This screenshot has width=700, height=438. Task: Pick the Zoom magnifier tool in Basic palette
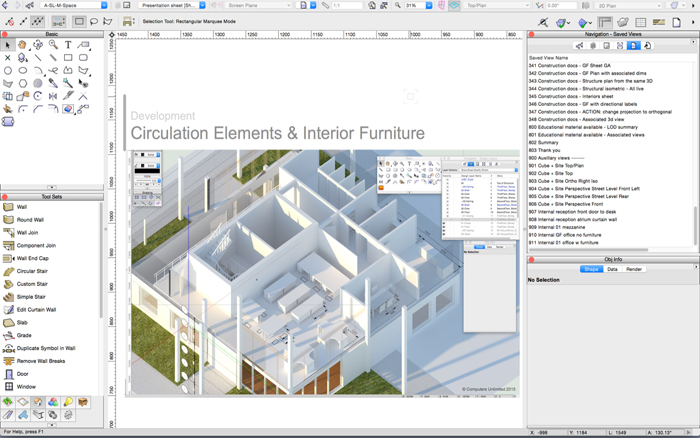[x=53, y=45]
